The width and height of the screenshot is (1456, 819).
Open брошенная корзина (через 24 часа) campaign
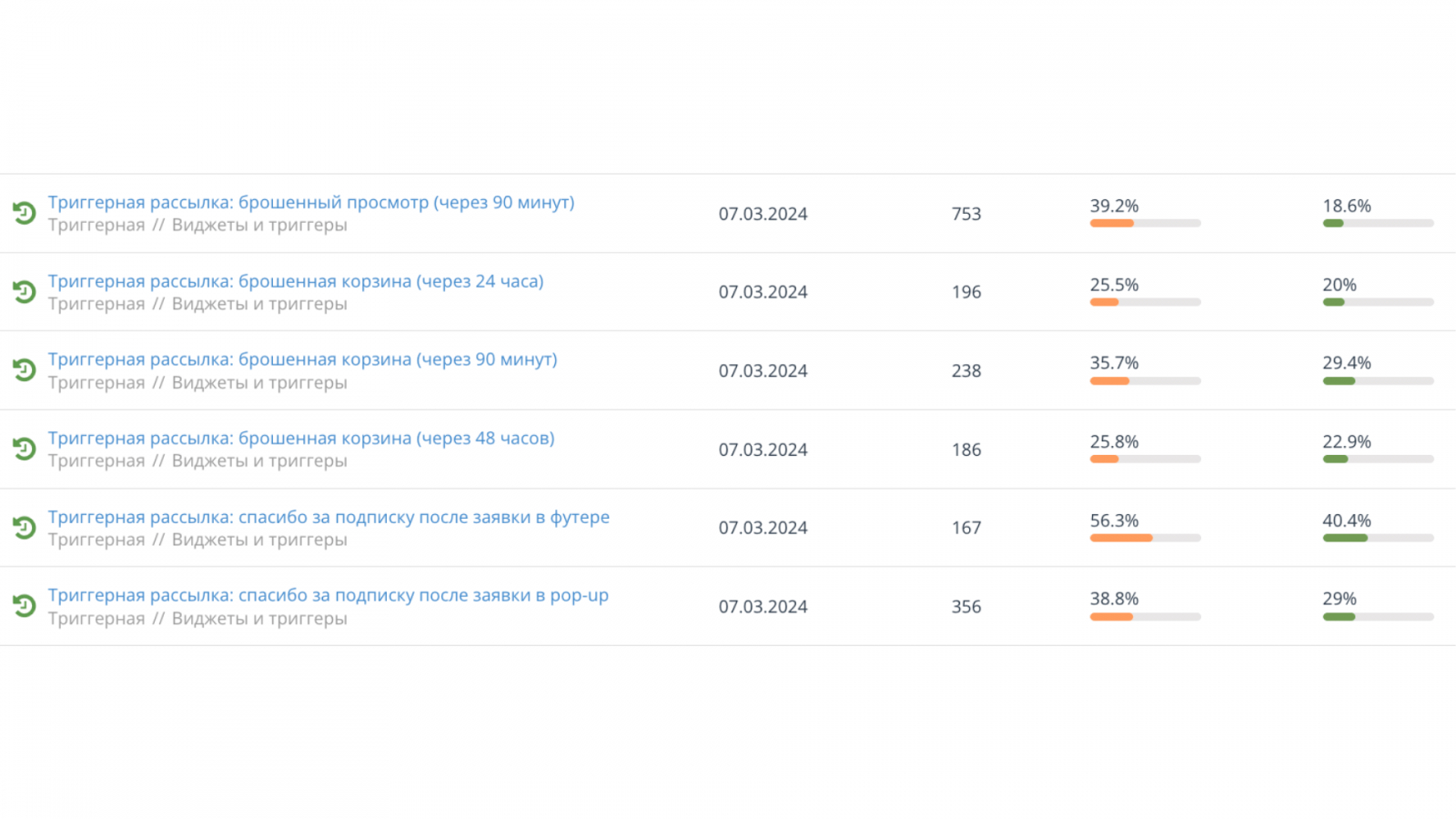(296, 281)
